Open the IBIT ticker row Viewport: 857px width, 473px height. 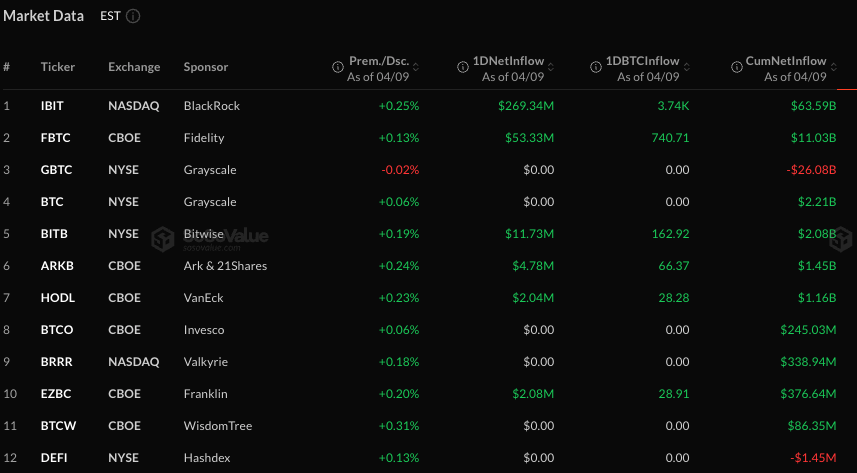pyautogui.click(x=52, y=106)
